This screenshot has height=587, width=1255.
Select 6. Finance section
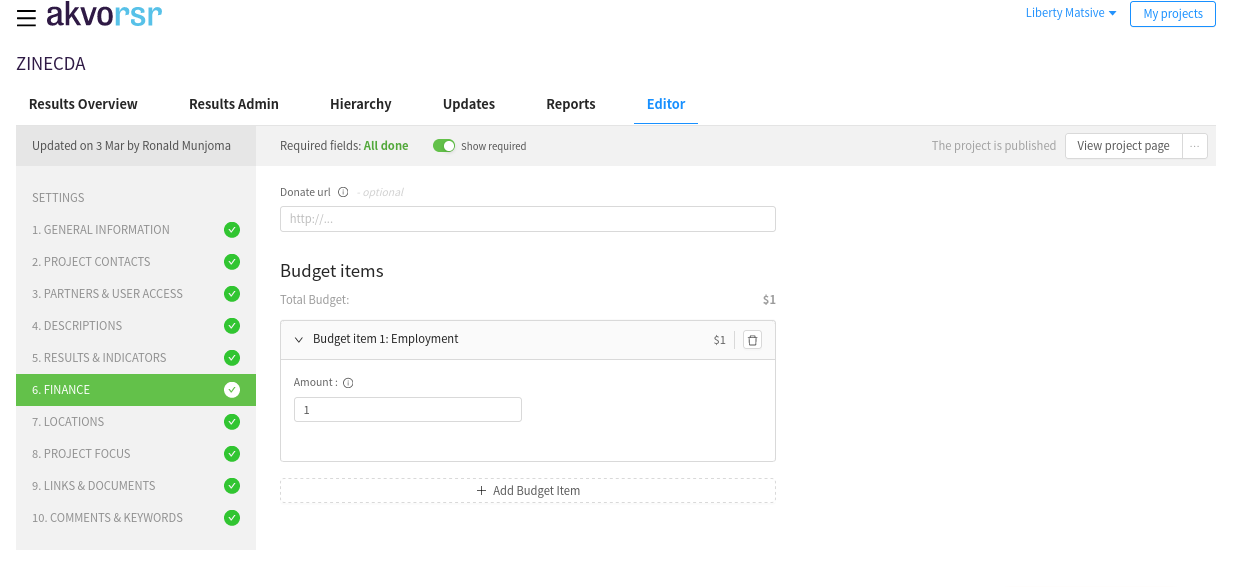(x=136, y=390)
